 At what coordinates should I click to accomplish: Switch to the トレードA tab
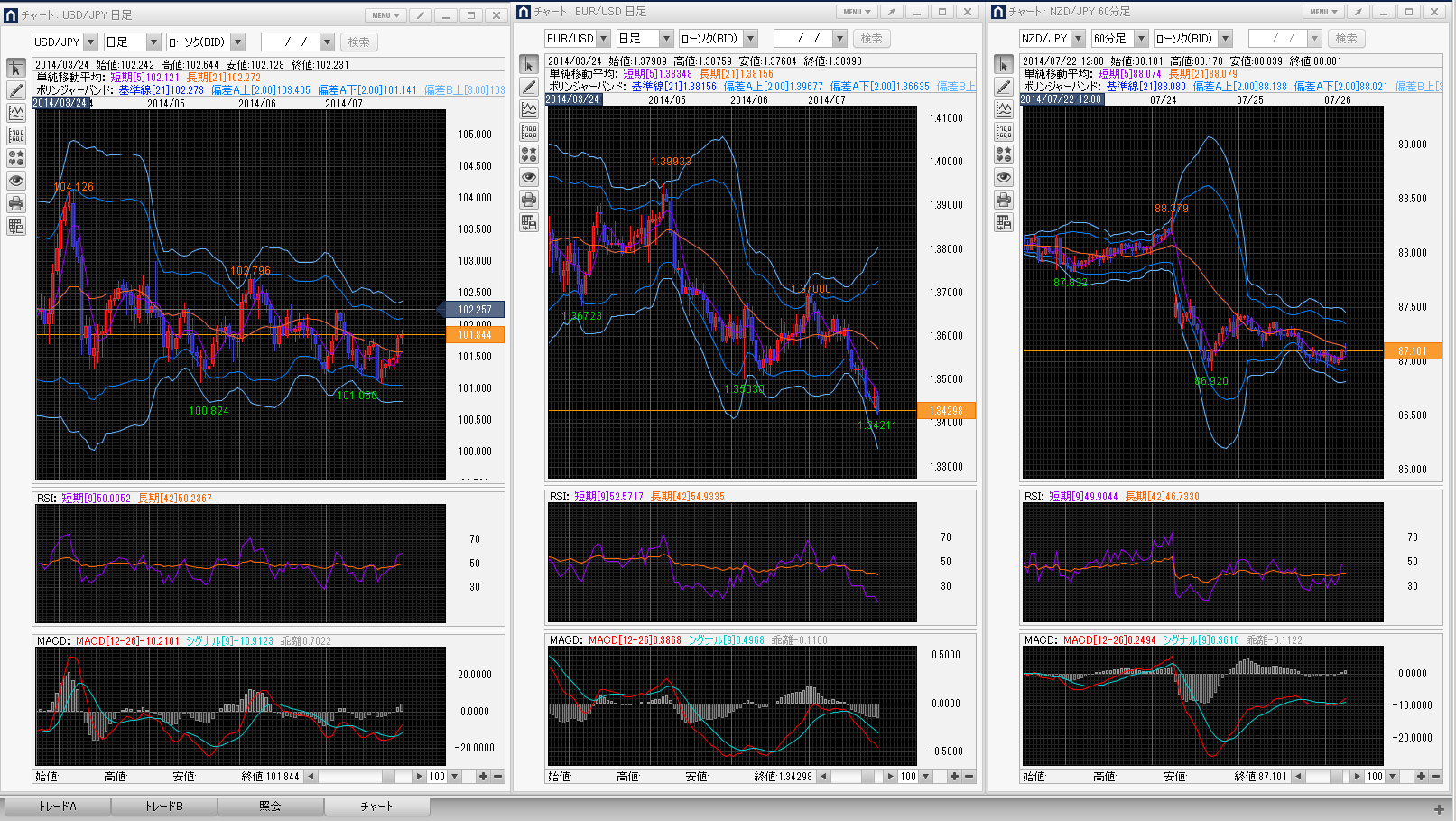57,806
